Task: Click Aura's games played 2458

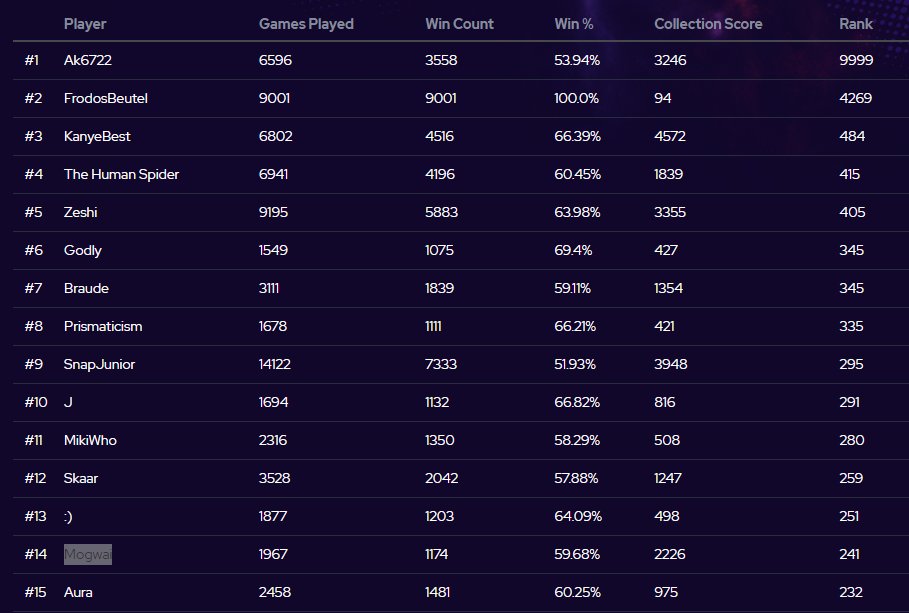Action: (x=275, y=592)
